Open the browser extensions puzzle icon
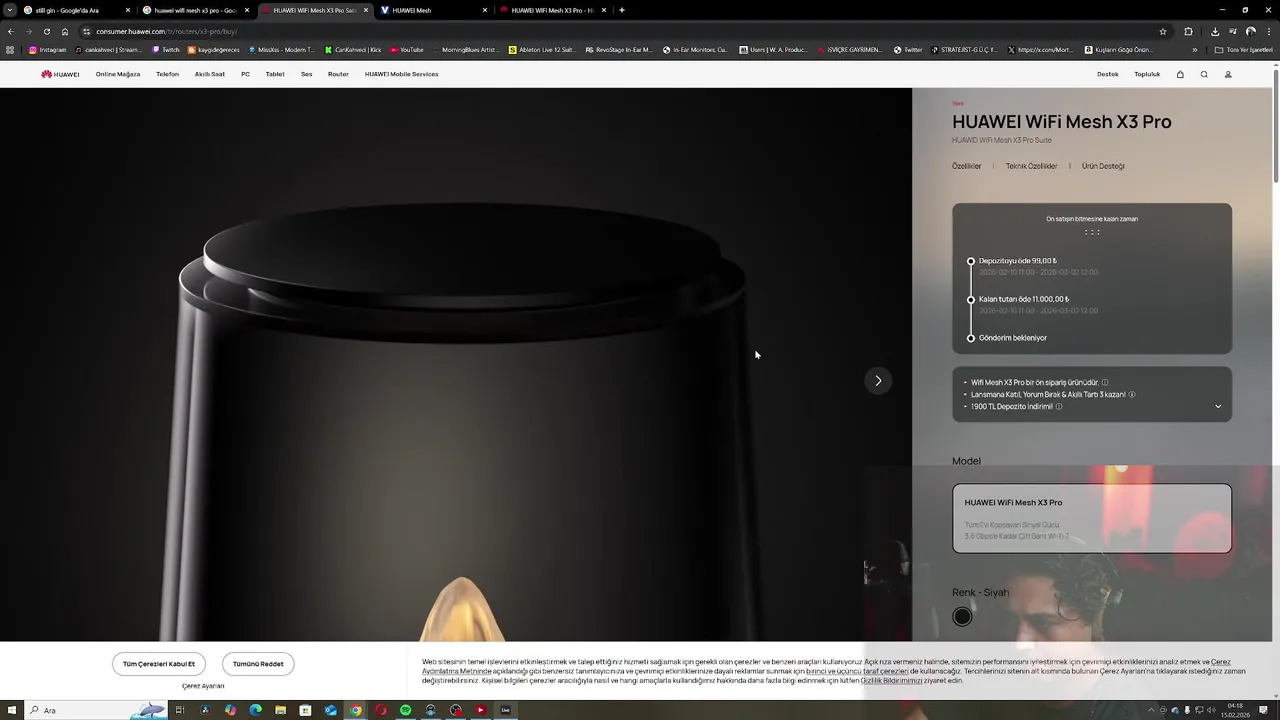This screenshot has width=1280, height=720. pyautogui.click(x=1188, y=31)
